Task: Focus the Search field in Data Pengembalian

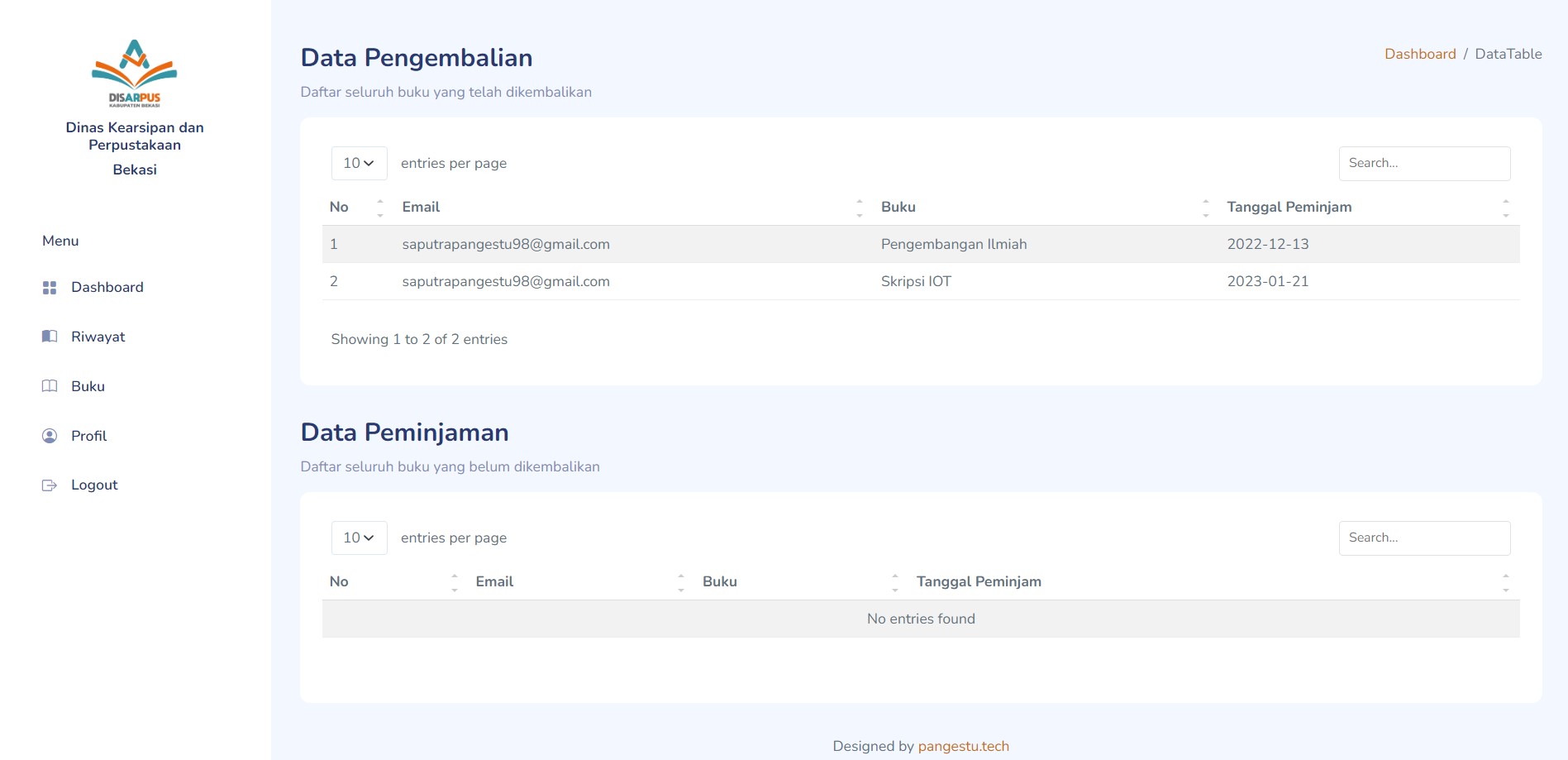Action: tap(1423, 164)
